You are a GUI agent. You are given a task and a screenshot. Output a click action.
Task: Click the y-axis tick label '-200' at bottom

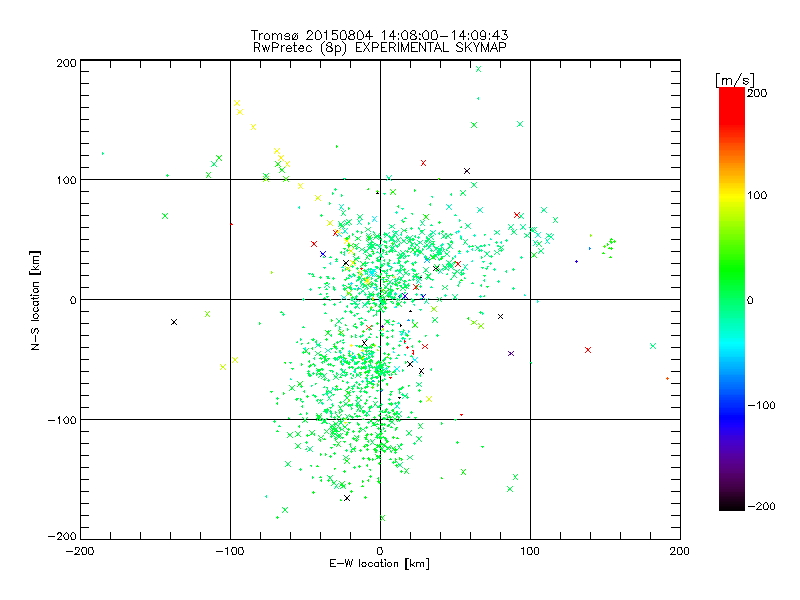(62, 536)
